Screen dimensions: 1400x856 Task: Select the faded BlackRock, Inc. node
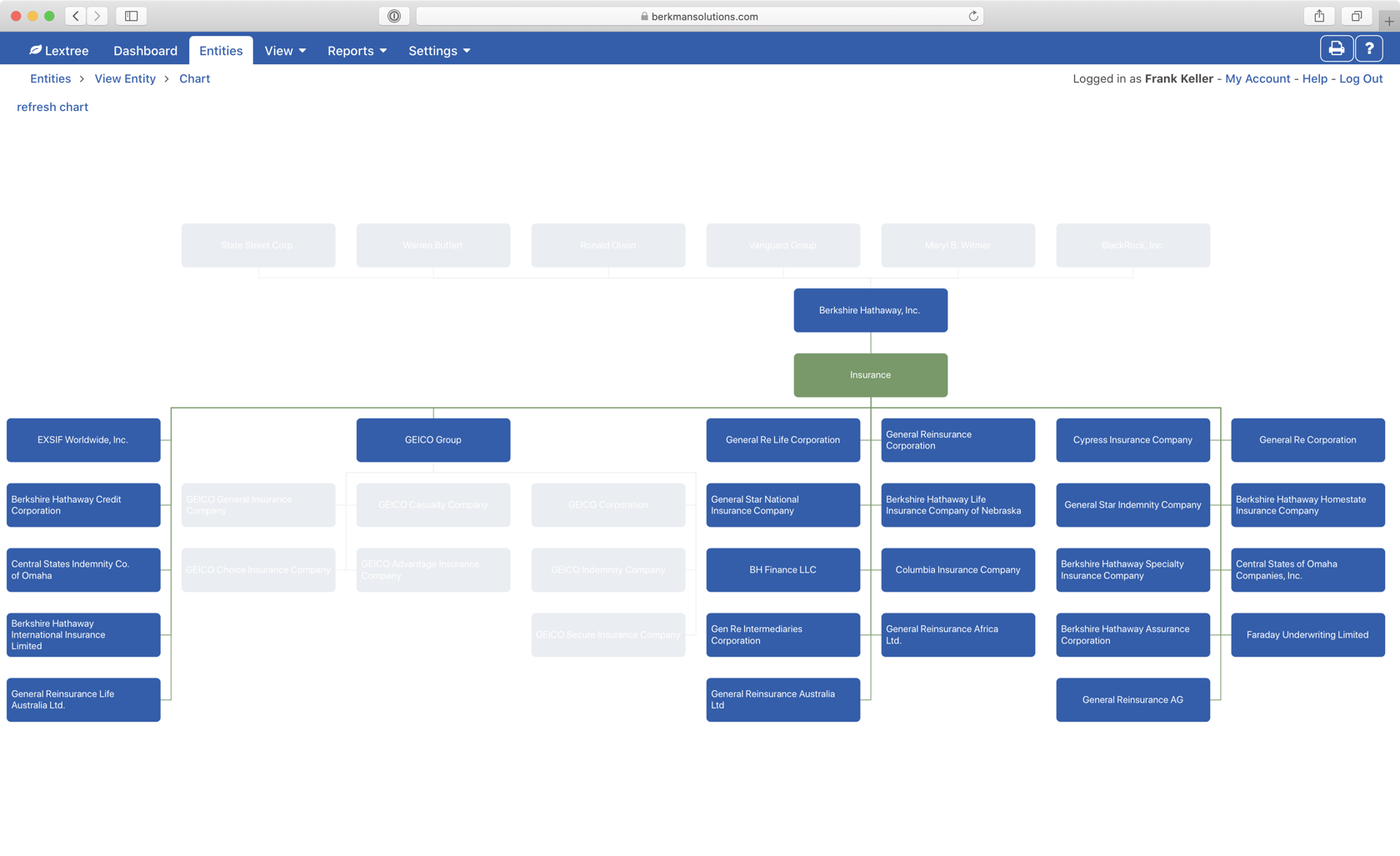(1133, 245)
